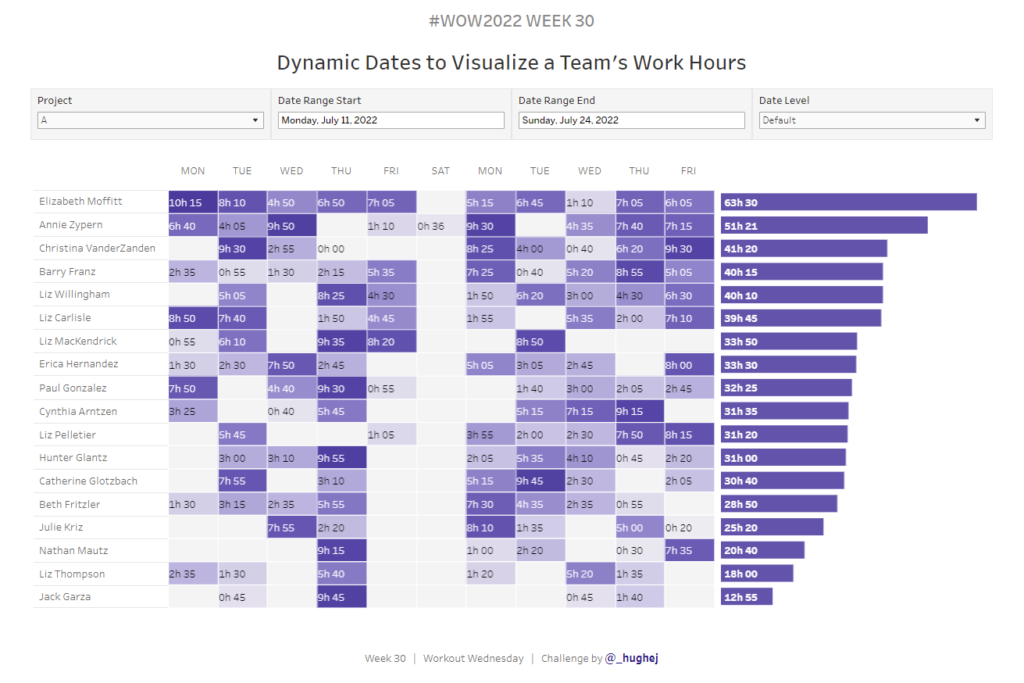
Task: Click the Date Range End input field
Action: [x=631, y=120]
